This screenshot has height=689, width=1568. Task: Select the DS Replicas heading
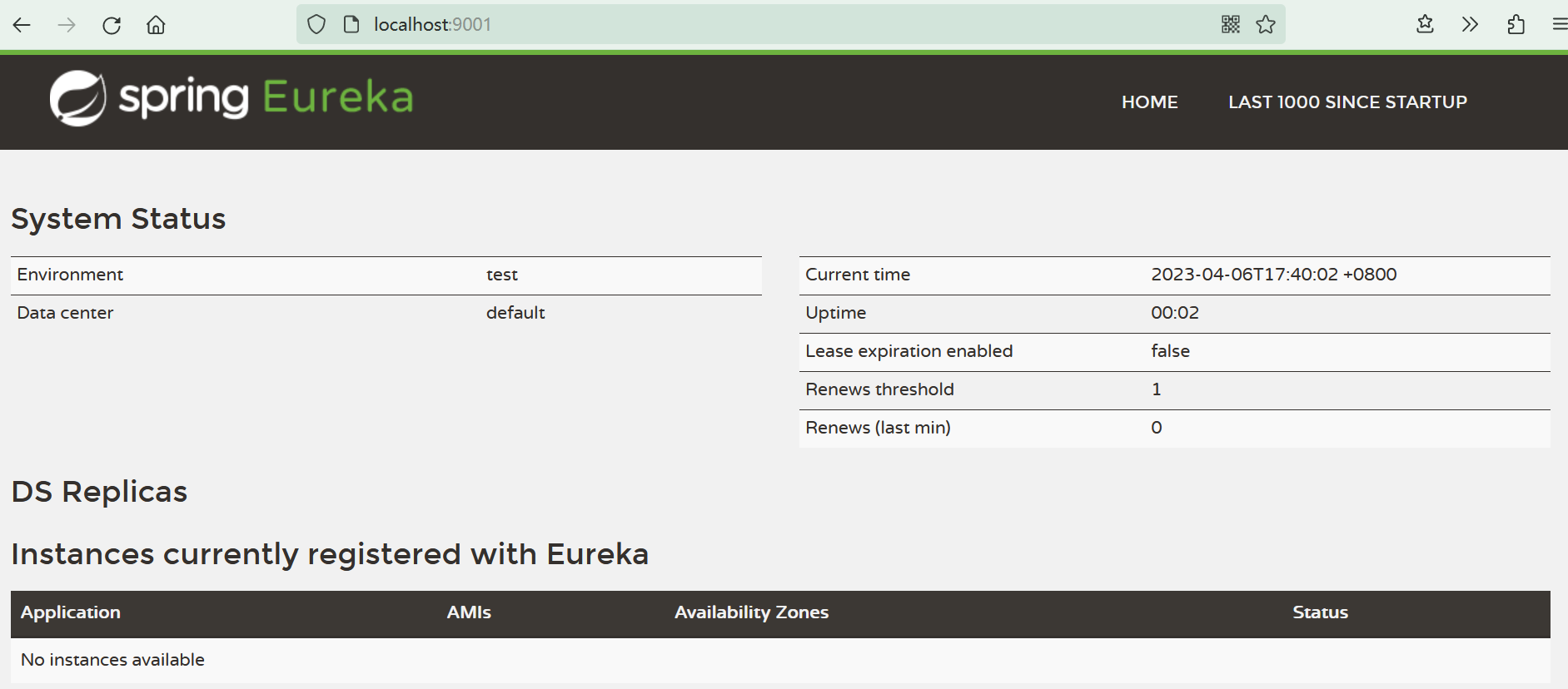[99, 492]
